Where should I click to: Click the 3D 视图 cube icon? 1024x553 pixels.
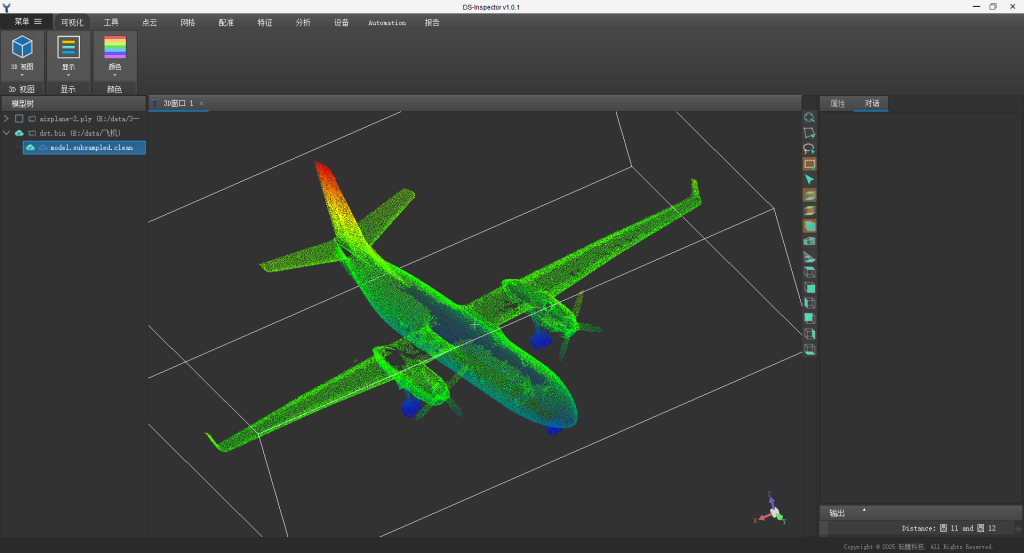click(x=22, y=47)
